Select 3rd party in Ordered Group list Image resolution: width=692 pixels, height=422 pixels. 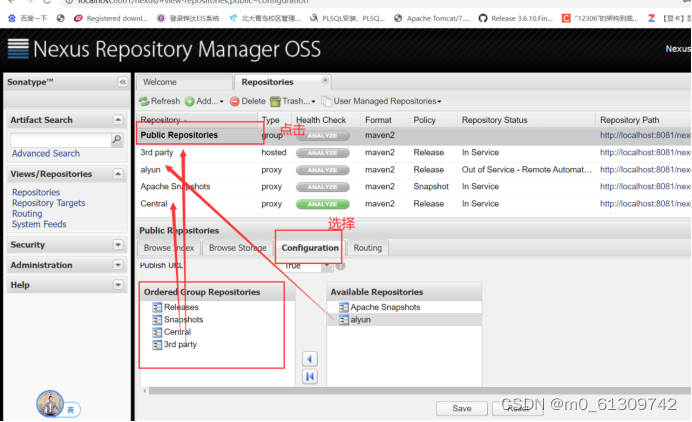pyautogui.click(x=175, y=344)
